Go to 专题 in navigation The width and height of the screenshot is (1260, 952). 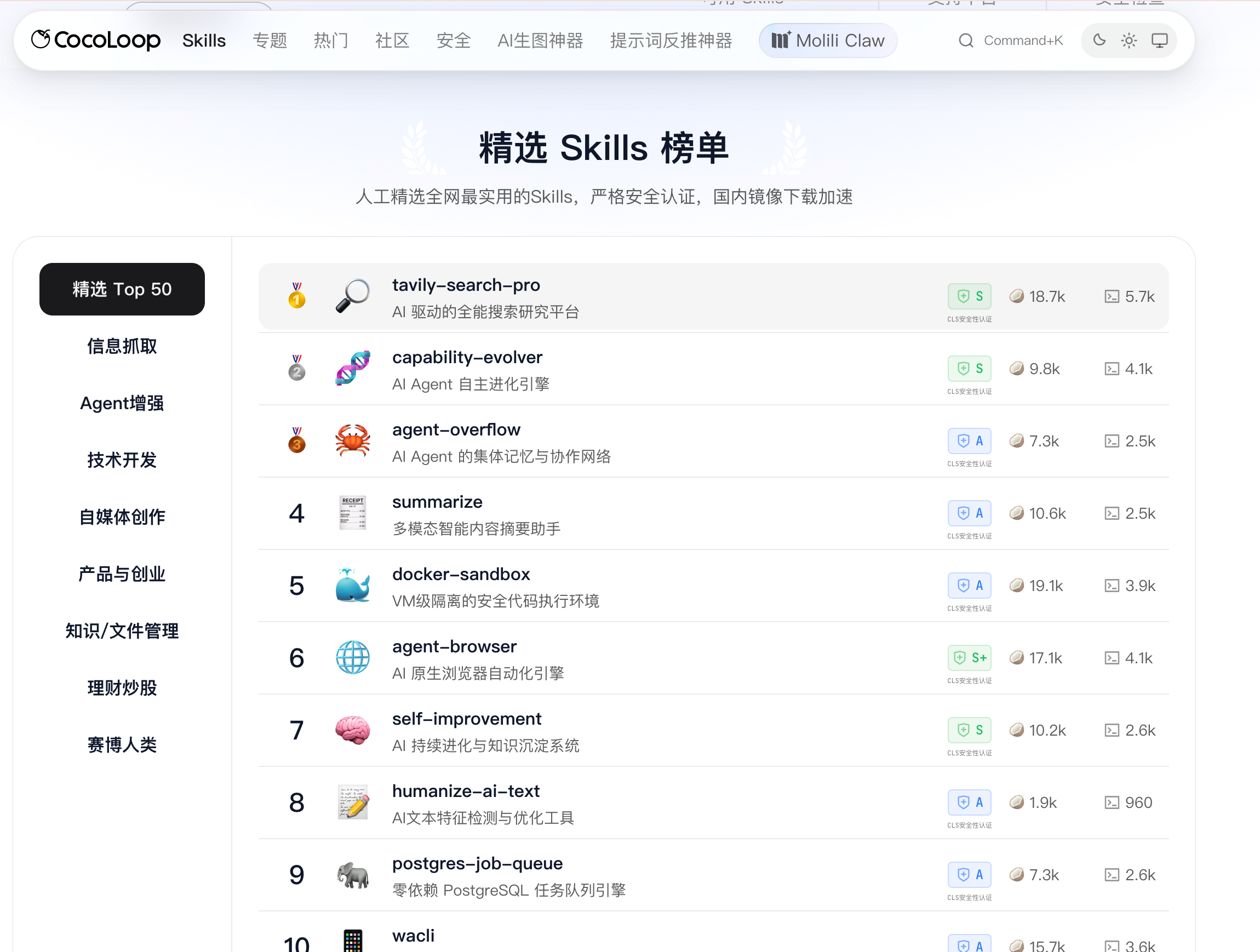pyautogui.click(x=270, y=41)
